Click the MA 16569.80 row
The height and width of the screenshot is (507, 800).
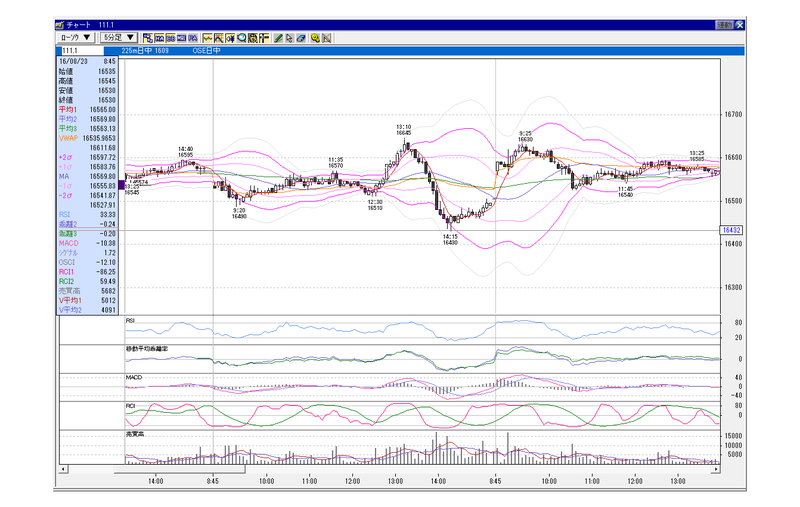[87, 176]
